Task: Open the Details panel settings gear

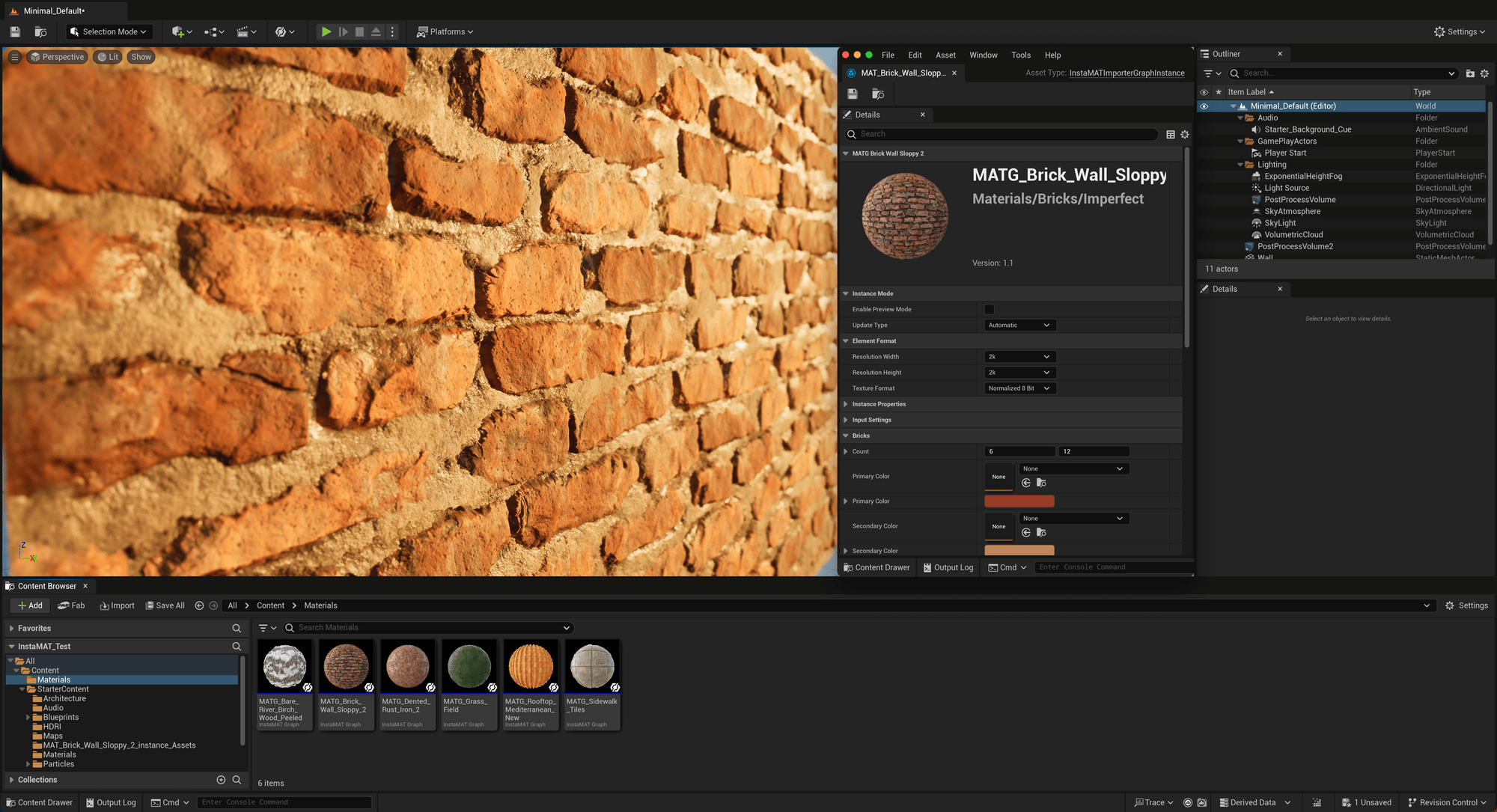Action: [1184, 134]
